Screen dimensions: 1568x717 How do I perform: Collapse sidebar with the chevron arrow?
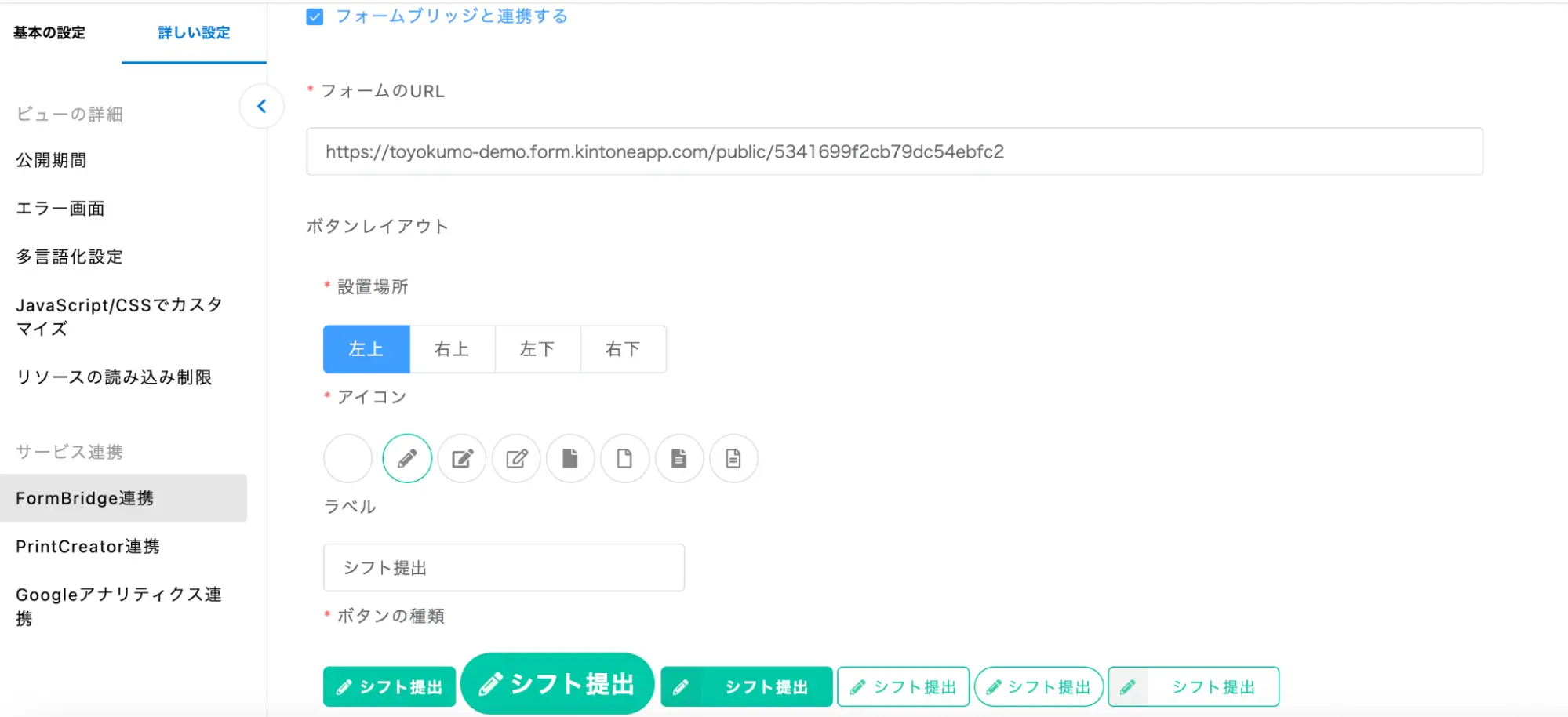[262, 106]
